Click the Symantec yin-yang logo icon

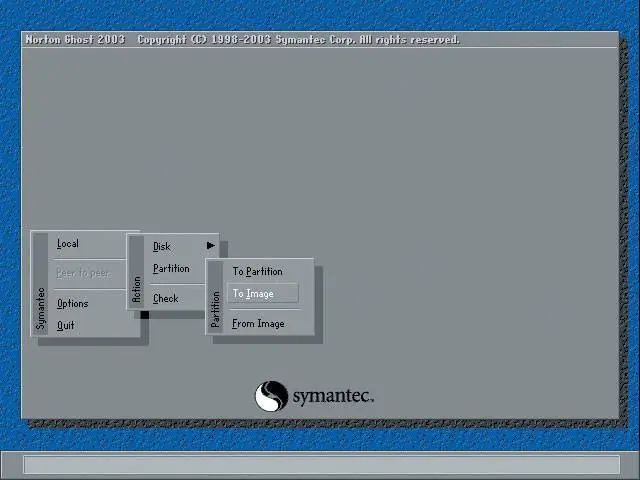pos(271,396)
